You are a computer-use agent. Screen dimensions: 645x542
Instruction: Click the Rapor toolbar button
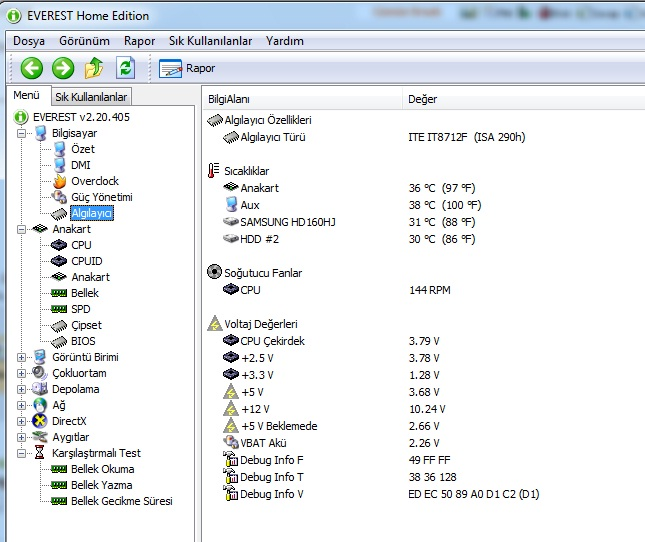click(x=188, y=69)
